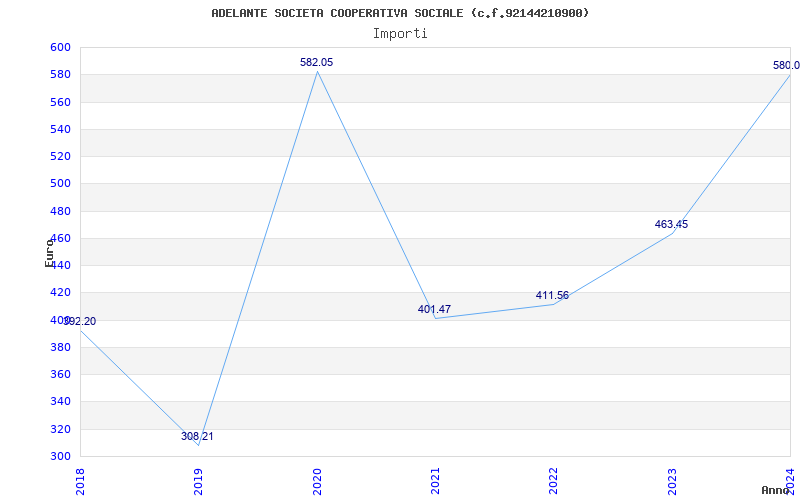The height and width of the screenshot is (500, 800).
Task: Select the 582.05 data label
Action: click(316, 62)
